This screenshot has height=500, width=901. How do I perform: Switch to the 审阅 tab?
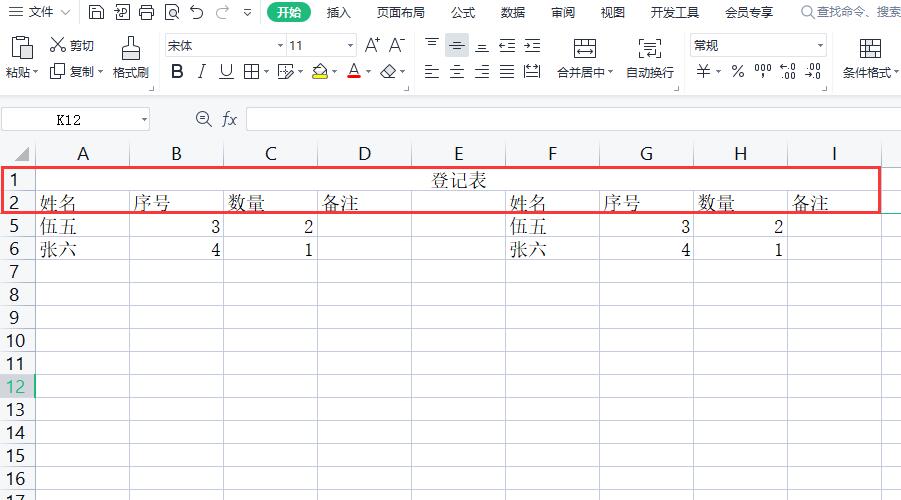[x=563, y=12]
